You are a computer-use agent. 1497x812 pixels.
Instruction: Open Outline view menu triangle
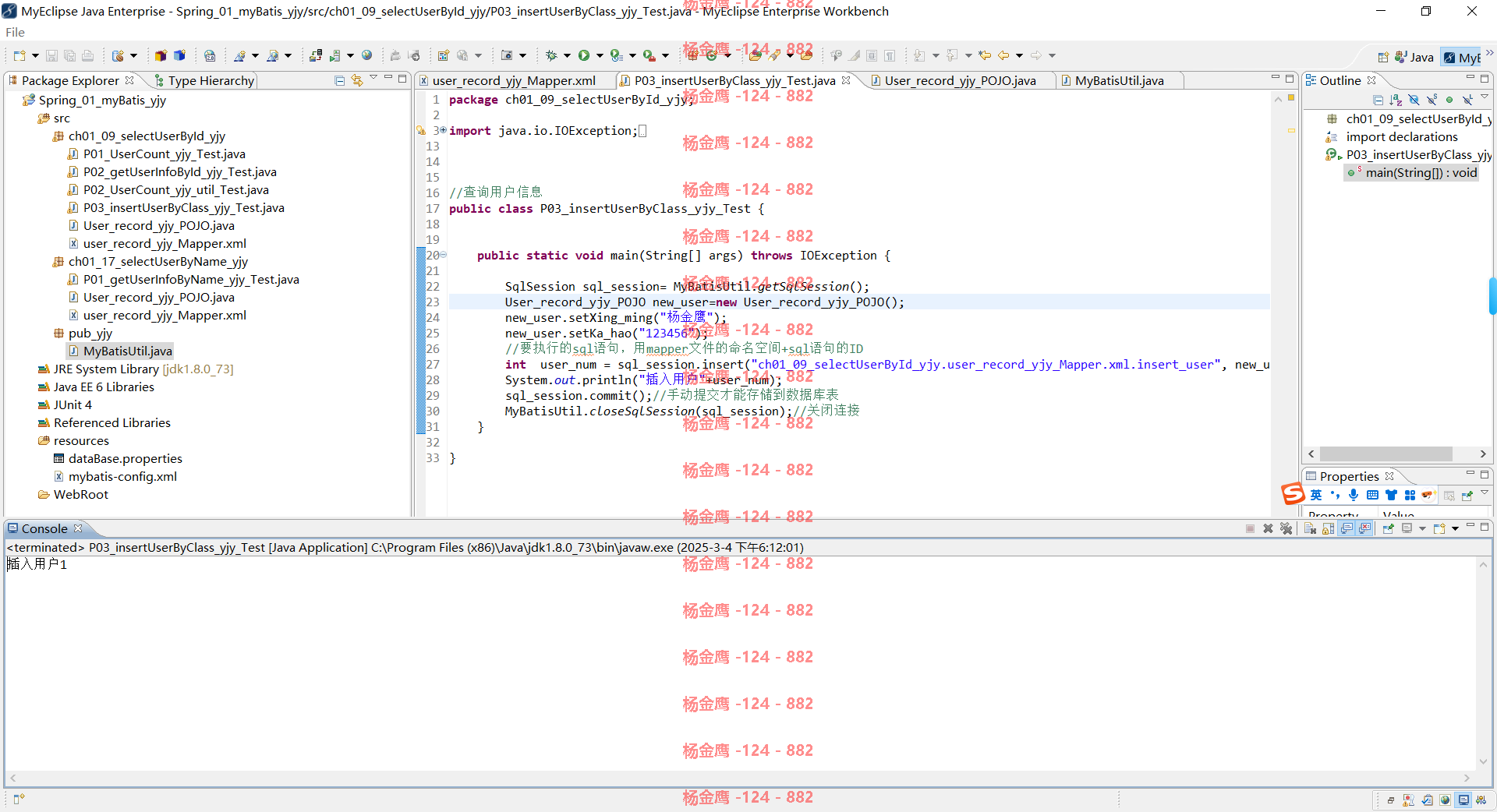(x=1485, y=97)
